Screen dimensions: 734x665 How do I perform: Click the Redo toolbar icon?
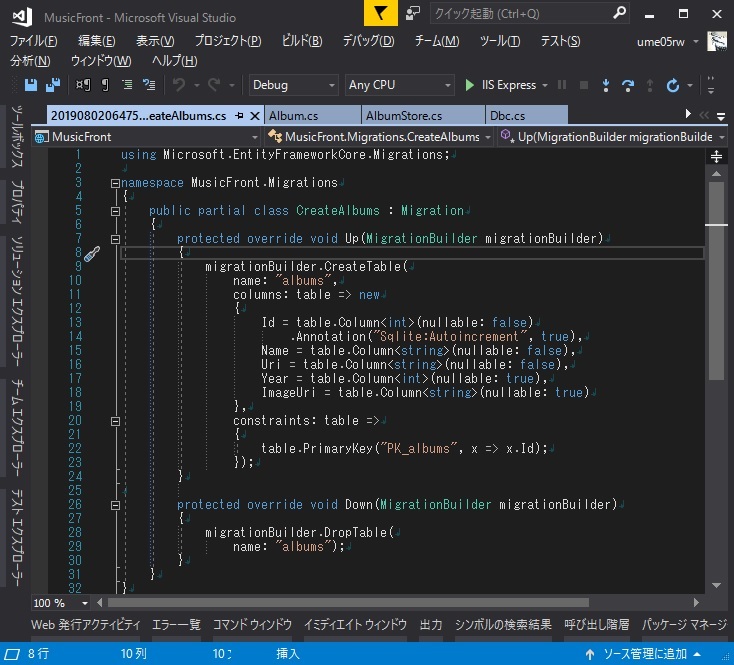214,85
